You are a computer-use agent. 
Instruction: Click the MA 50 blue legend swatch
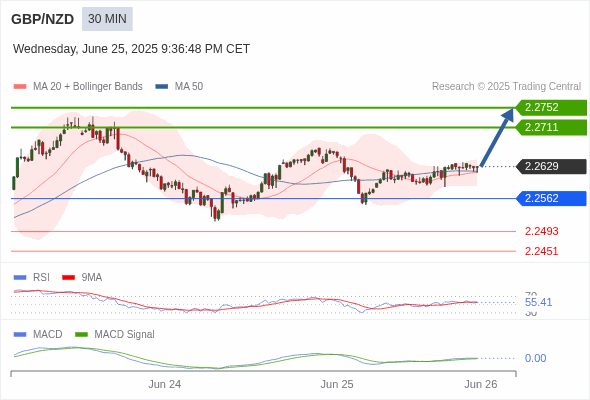pos(161,87)
